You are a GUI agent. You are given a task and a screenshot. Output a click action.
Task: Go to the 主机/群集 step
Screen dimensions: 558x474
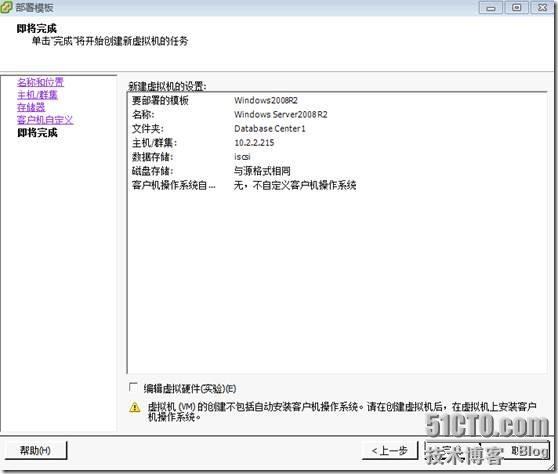(x=37, y=95)
